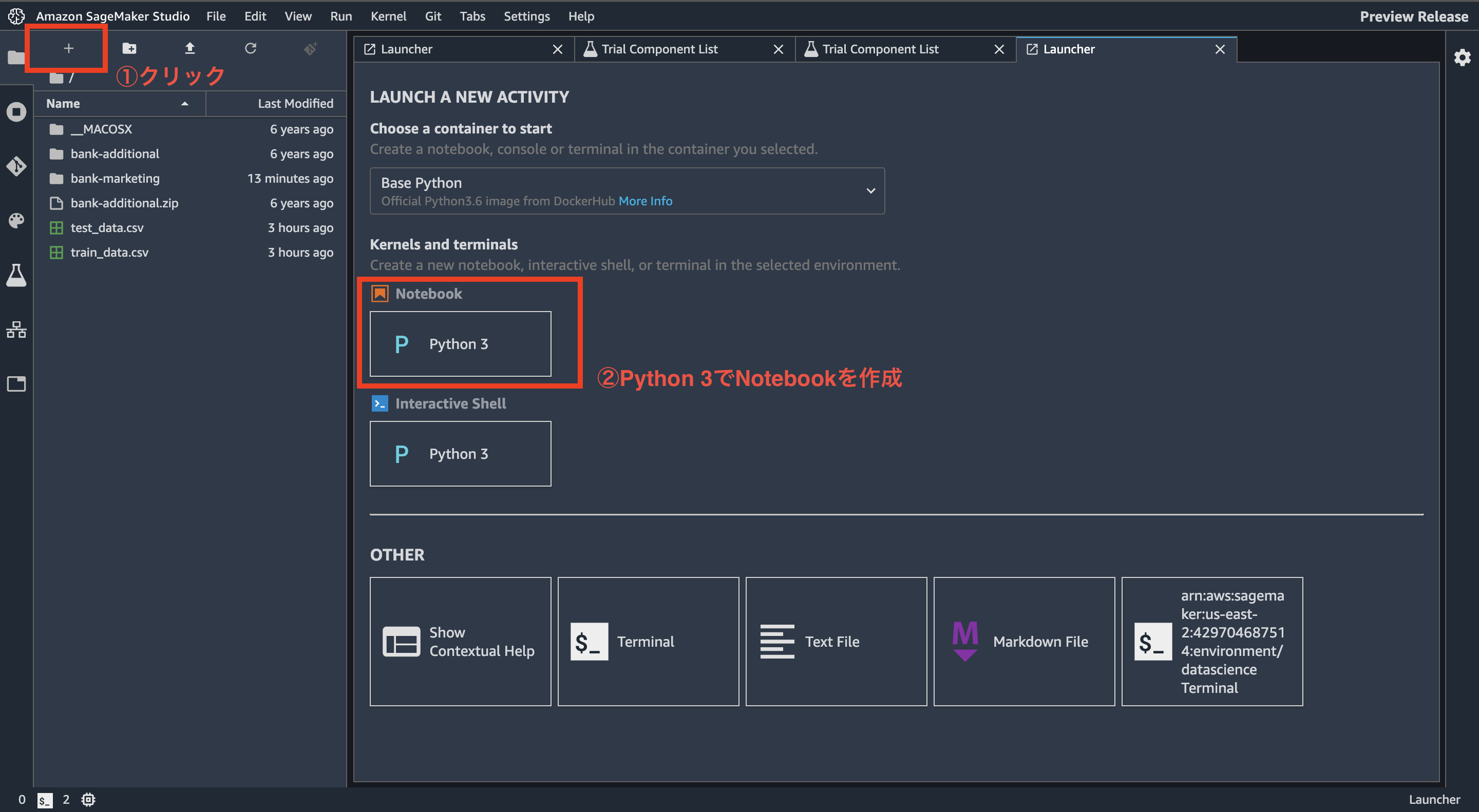Refresh the file list
Image resolution: width=1479 pixels, height=812 pixels.
(250, 48)
